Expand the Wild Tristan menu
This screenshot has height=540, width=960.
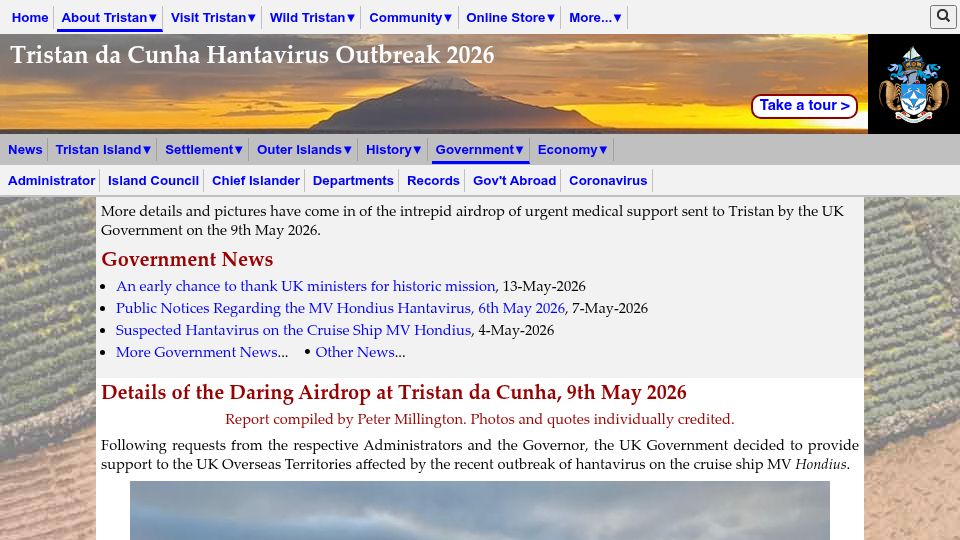pos(312,18)
